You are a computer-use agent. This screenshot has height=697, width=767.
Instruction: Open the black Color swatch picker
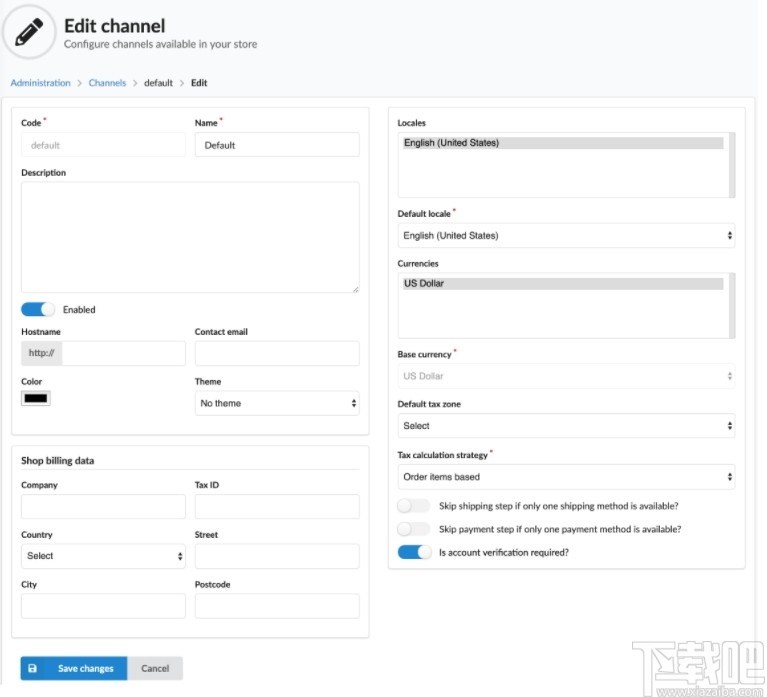pyautogui.click(x=36, y=398)
